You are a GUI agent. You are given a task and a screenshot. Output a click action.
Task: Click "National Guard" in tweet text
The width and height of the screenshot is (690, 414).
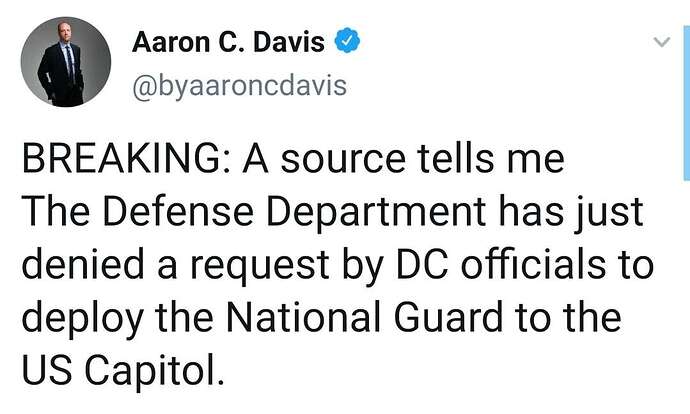(365, 317)
